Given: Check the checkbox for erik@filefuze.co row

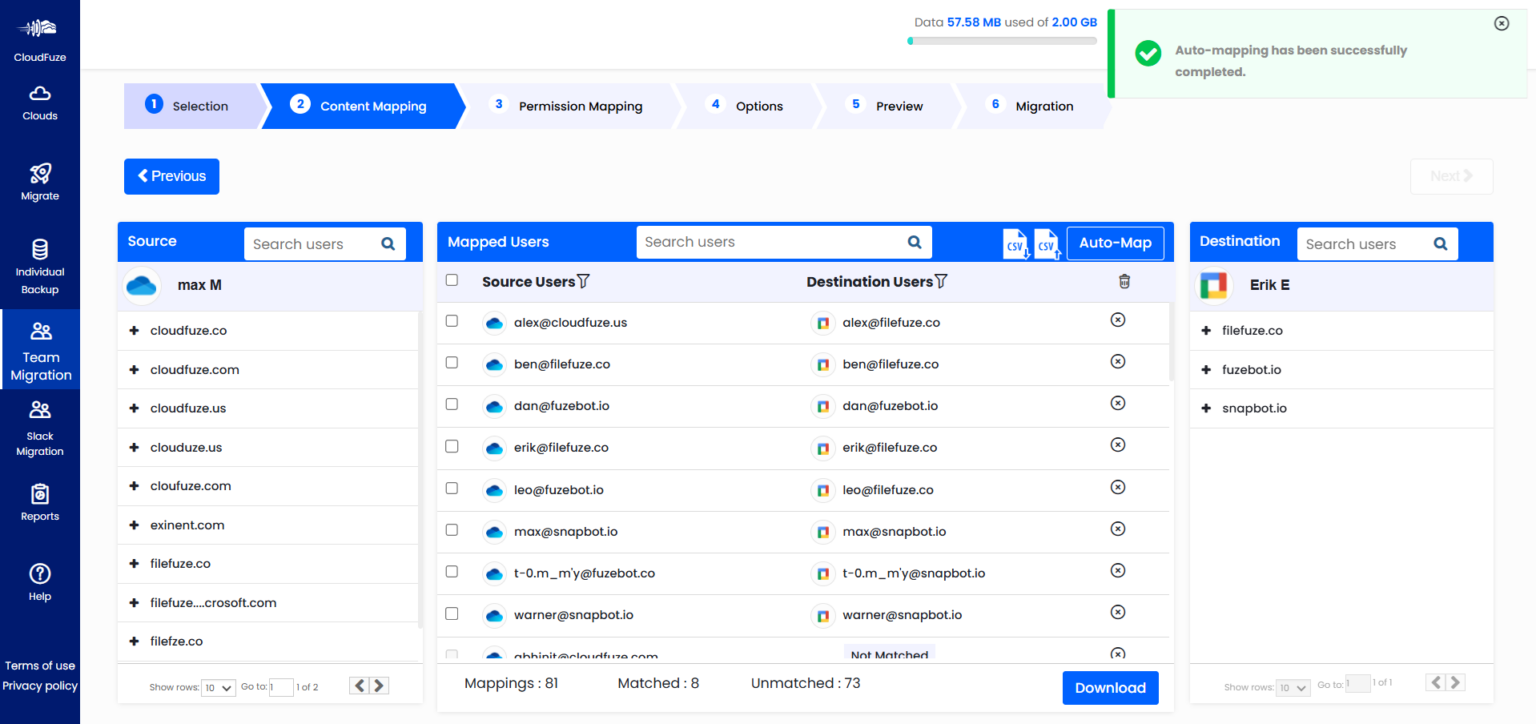Looking at the screenshot, I should tap(452, 447).
